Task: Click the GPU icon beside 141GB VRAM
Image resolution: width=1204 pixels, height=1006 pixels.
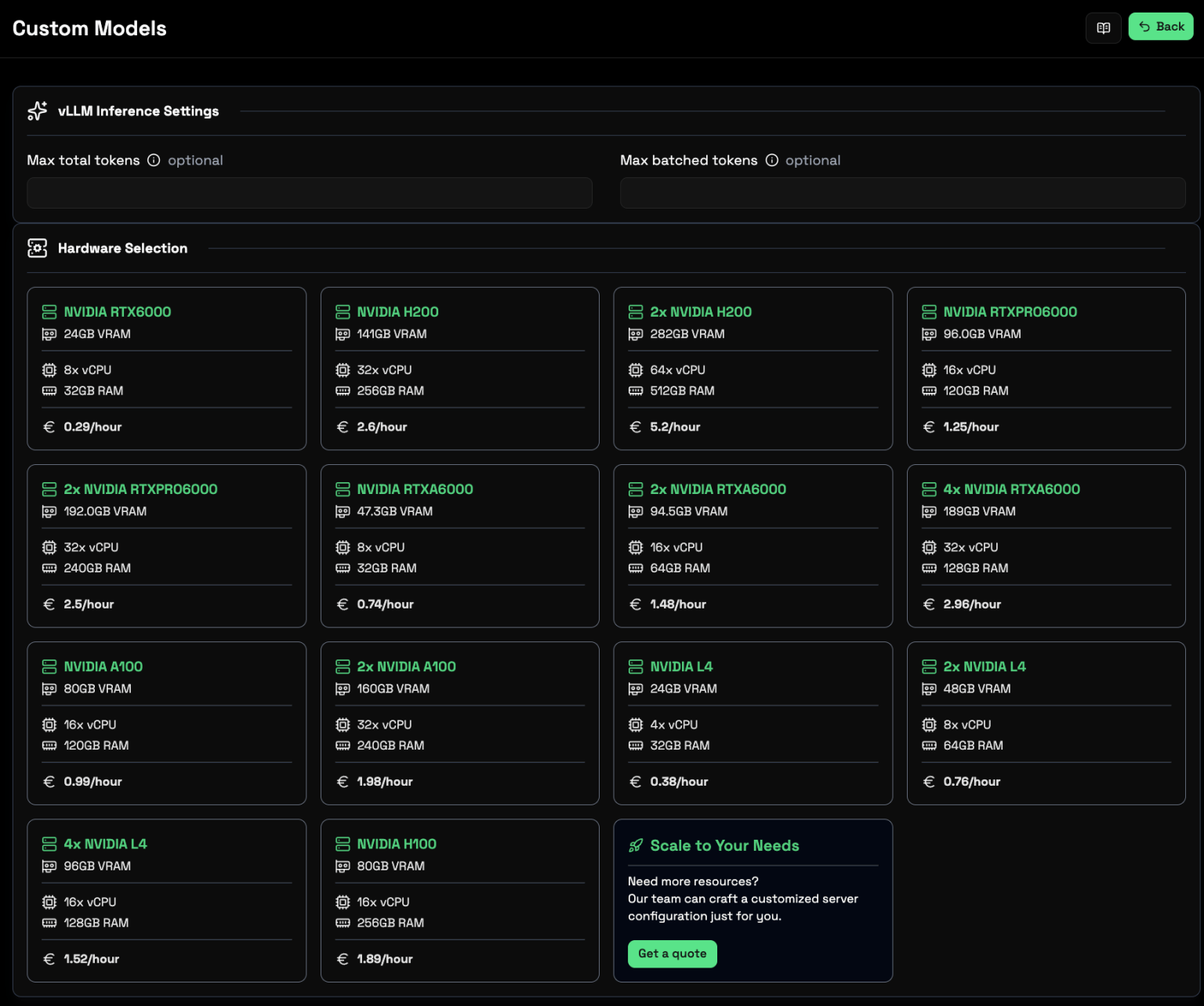Action: click(343, 334)
